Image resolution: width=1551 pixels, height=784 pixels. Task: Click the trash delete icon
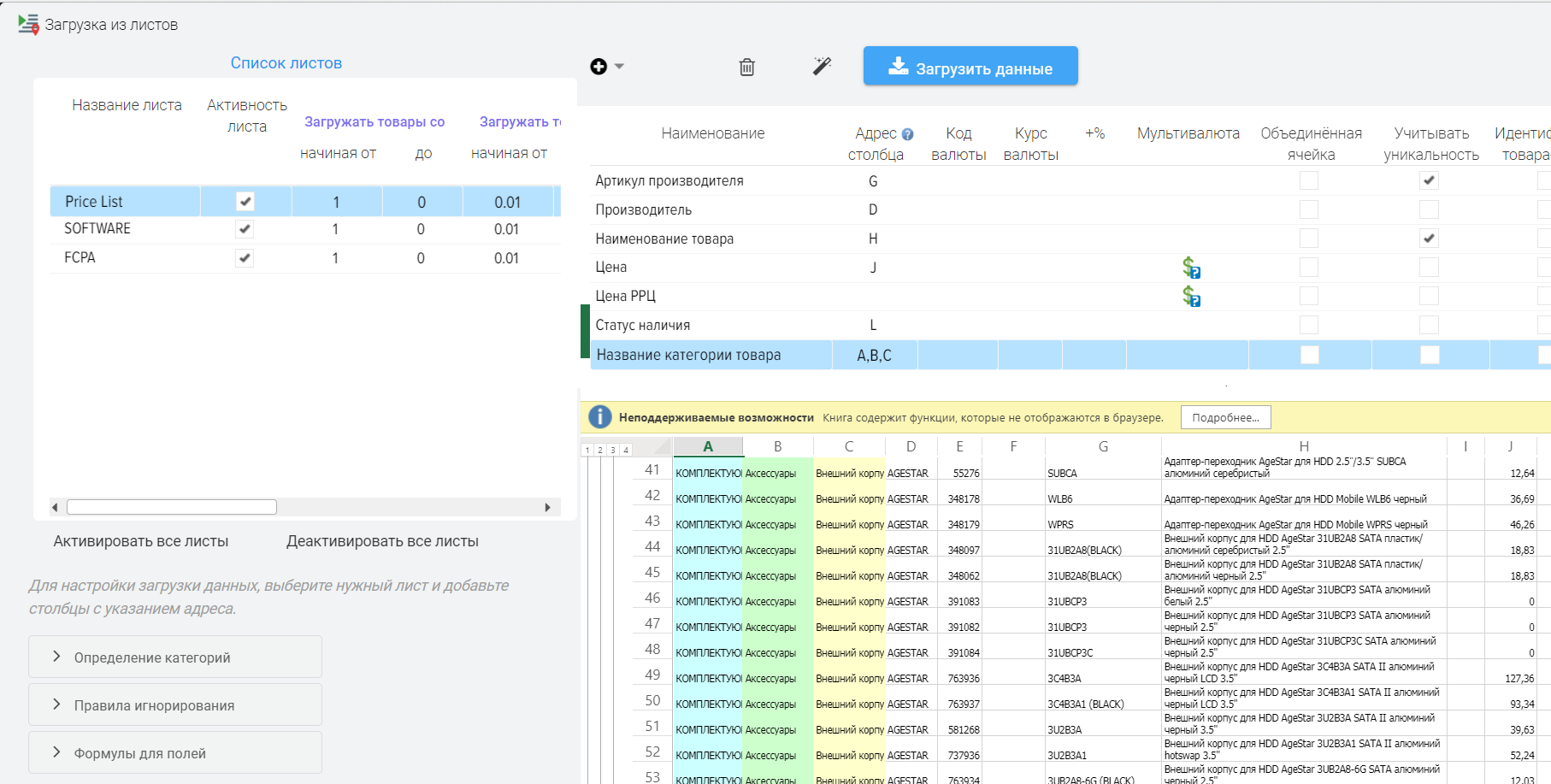point(746,67)
